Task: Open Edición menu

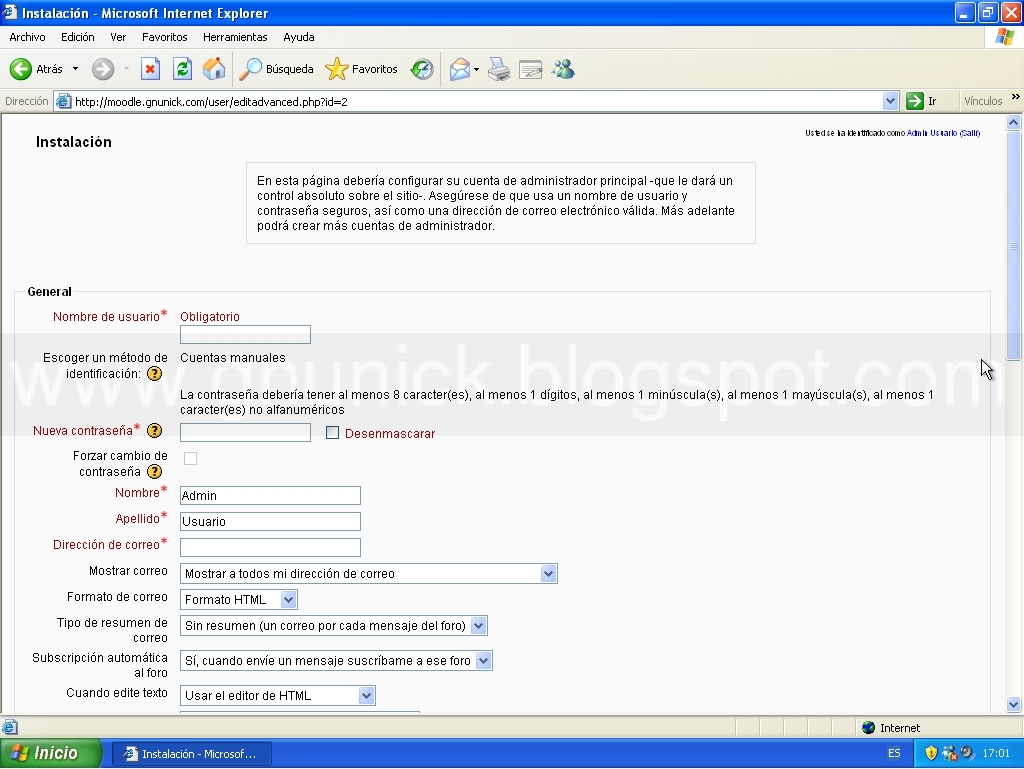Action: coord(78,37)
